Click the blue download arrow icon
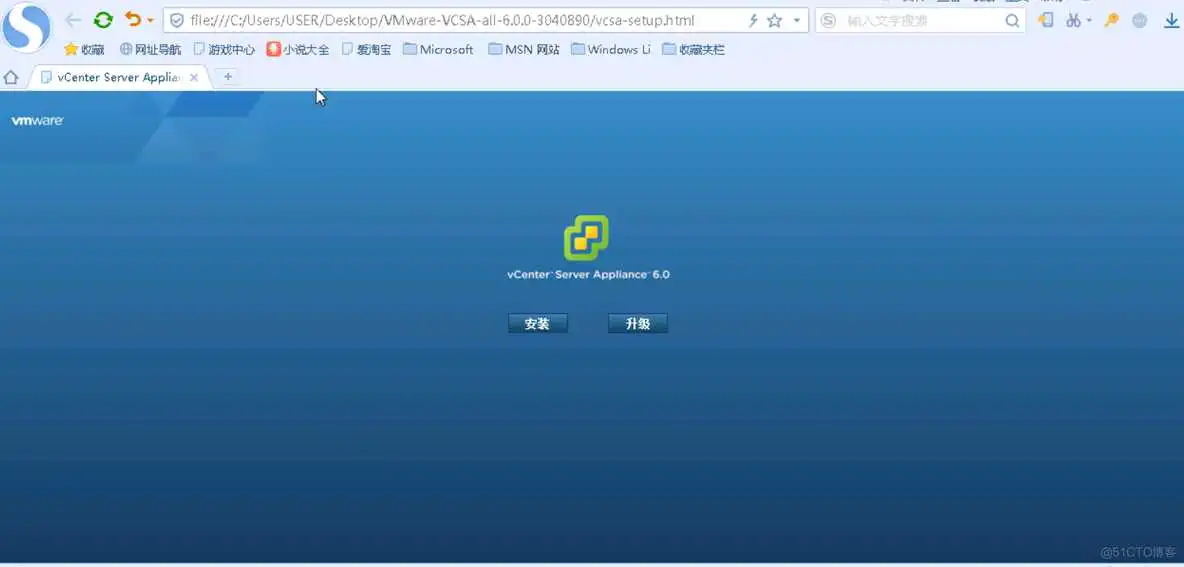This screenshot has height=567, width=1184. [1171, 20]
